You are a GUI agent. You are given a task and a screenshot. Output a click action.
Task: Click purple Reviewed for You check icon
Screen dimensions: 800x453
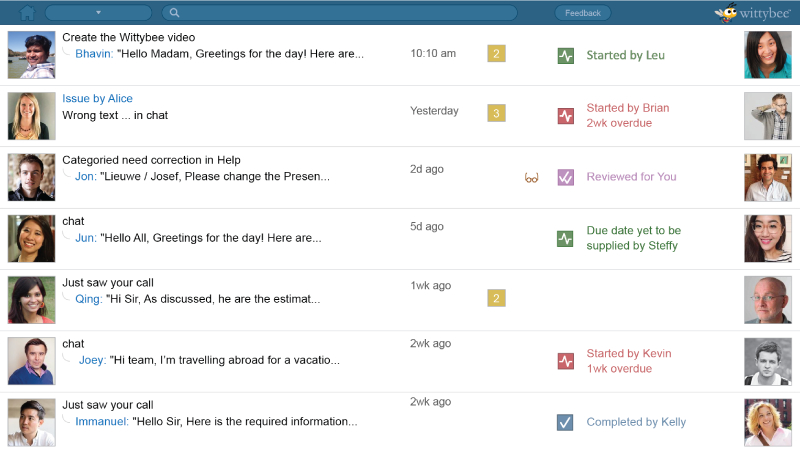pos(565,177)
